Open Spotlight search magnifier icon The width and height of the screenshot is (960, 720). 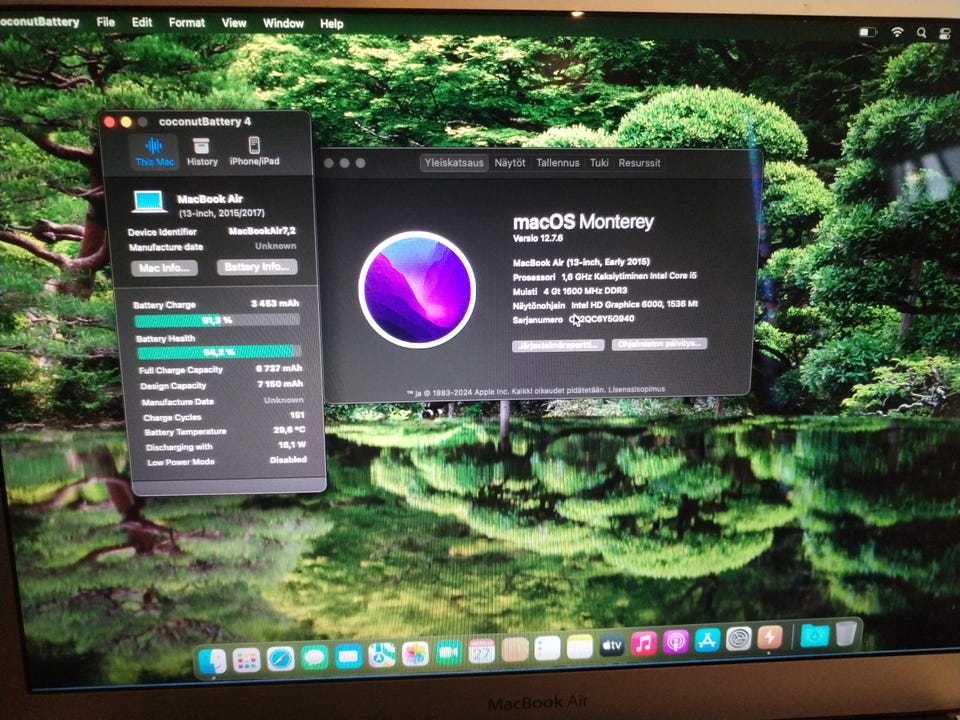coord(921,33)
